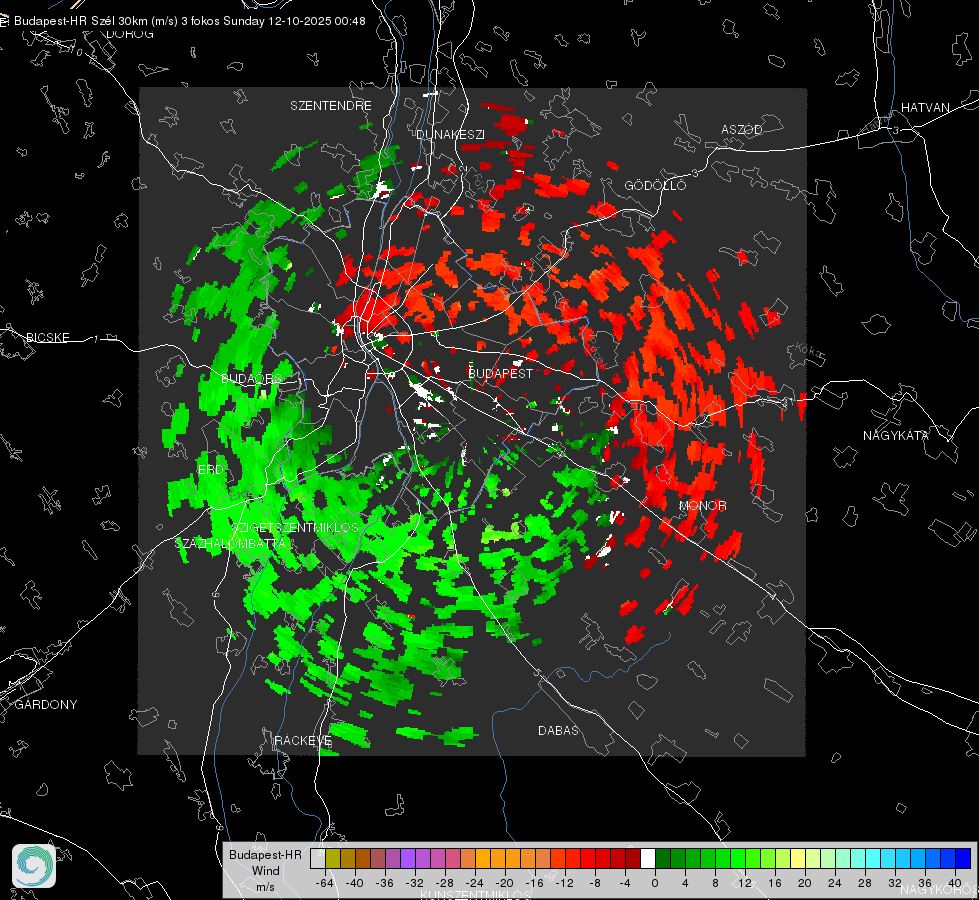Click the BUDAÖRS town label

[x=252, y=379]
